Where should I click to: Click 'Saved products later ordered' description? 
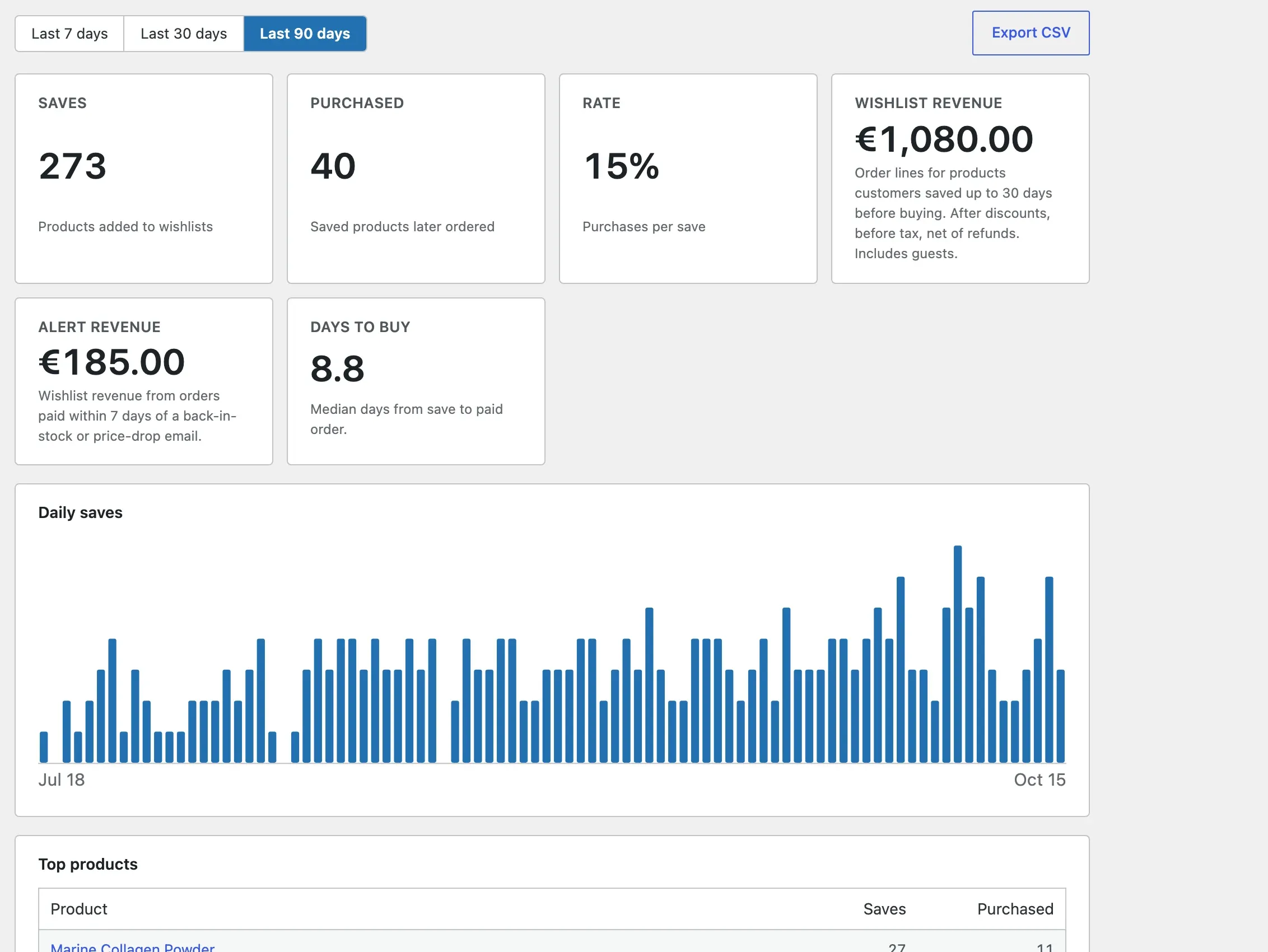click(403, 226)
